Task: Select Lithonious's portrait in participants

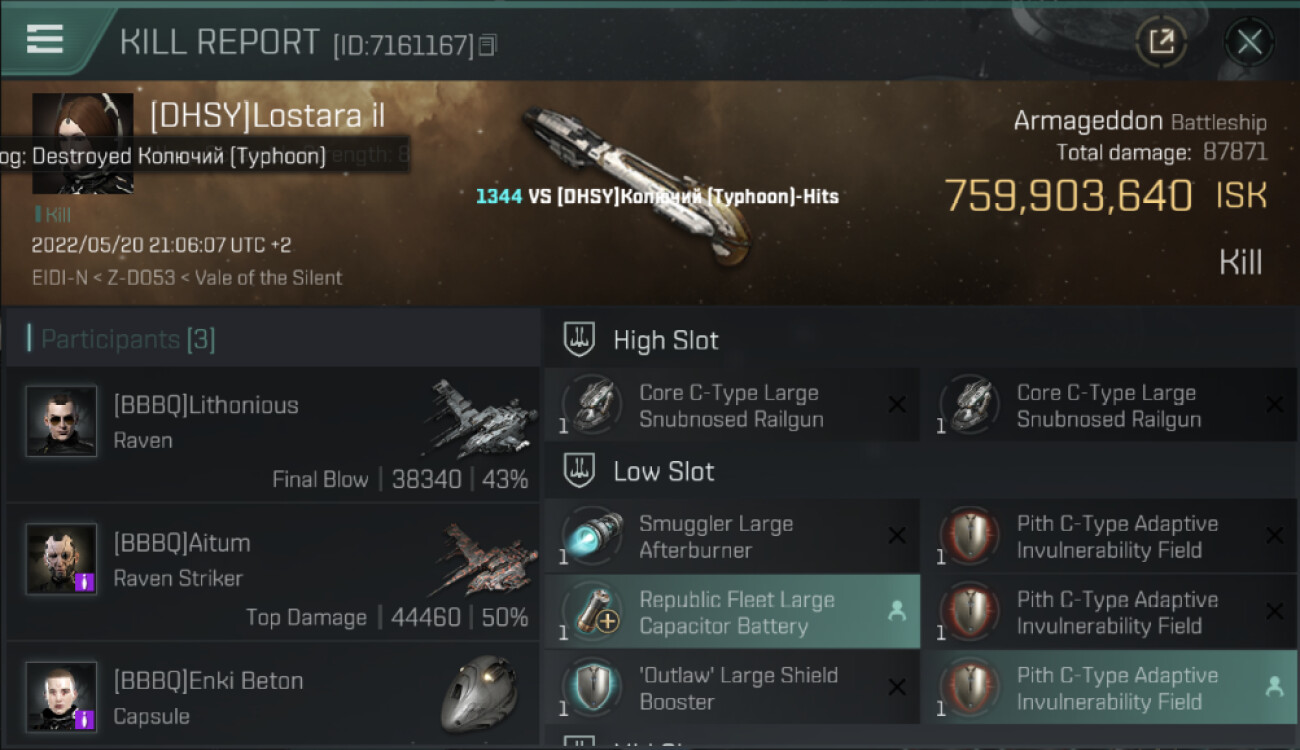Action: pos(61,421)
